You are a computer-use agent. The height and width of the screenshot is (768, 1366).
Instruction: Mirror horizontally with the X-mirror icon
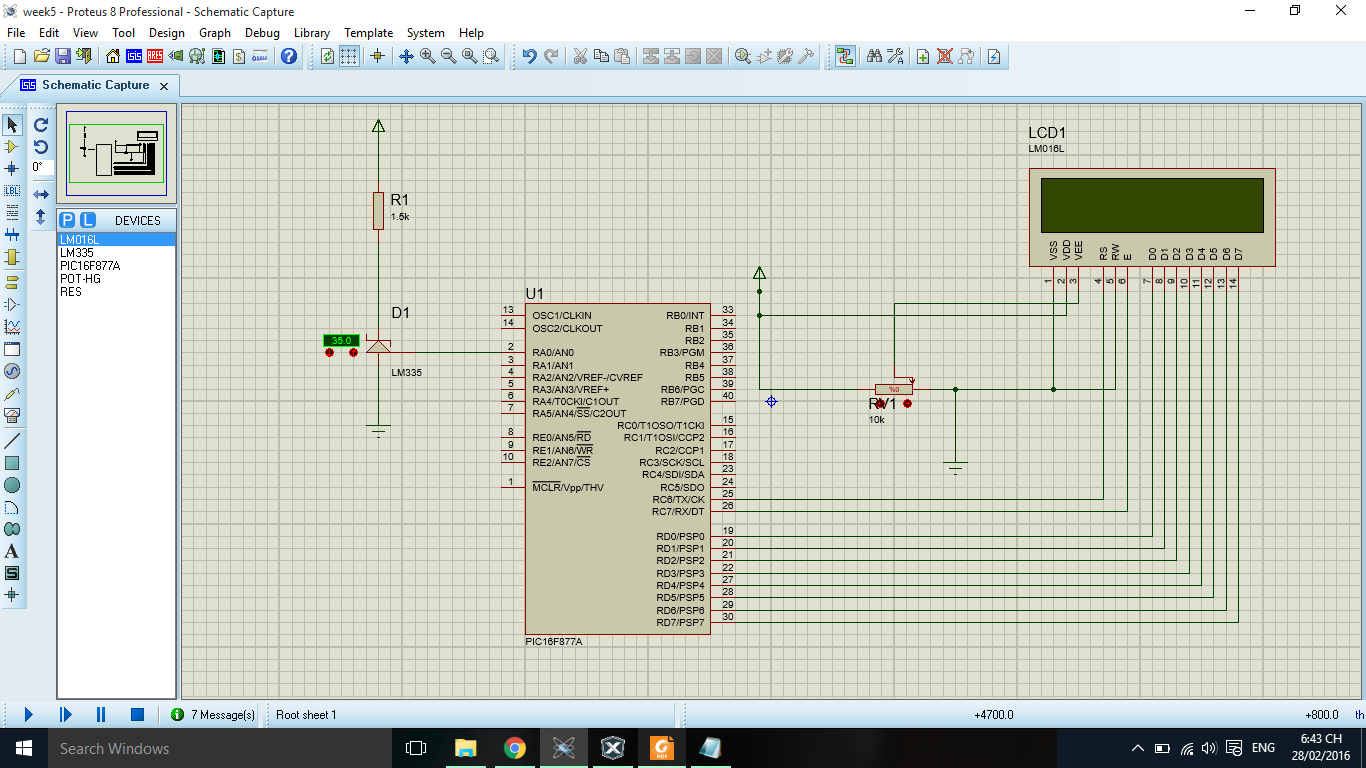point(41,194)
